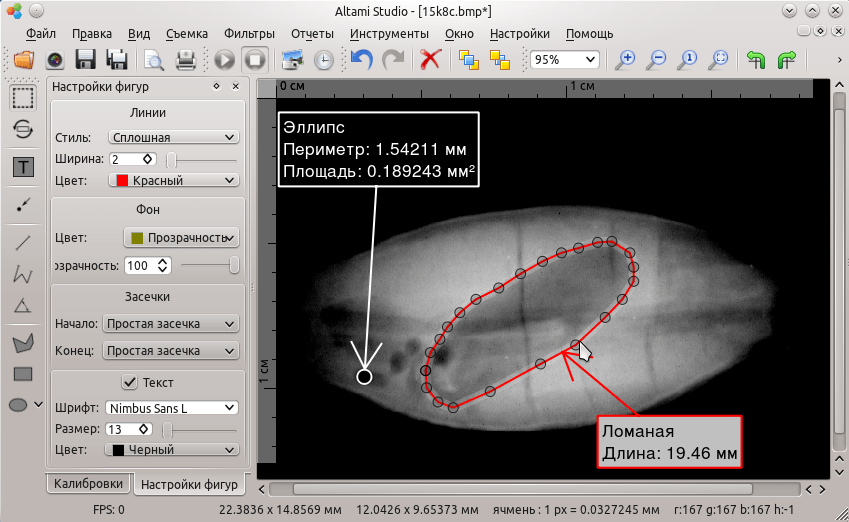849x522 pixels.
Task: Open the Правка menu
Action: (x=92, y=34)
